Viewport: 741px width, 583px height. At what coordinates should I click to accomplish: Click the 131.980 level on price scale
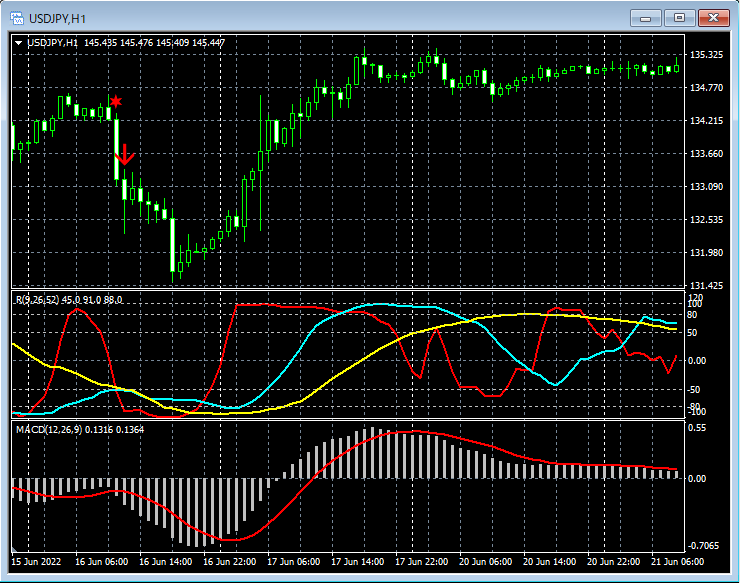[706, 252]
